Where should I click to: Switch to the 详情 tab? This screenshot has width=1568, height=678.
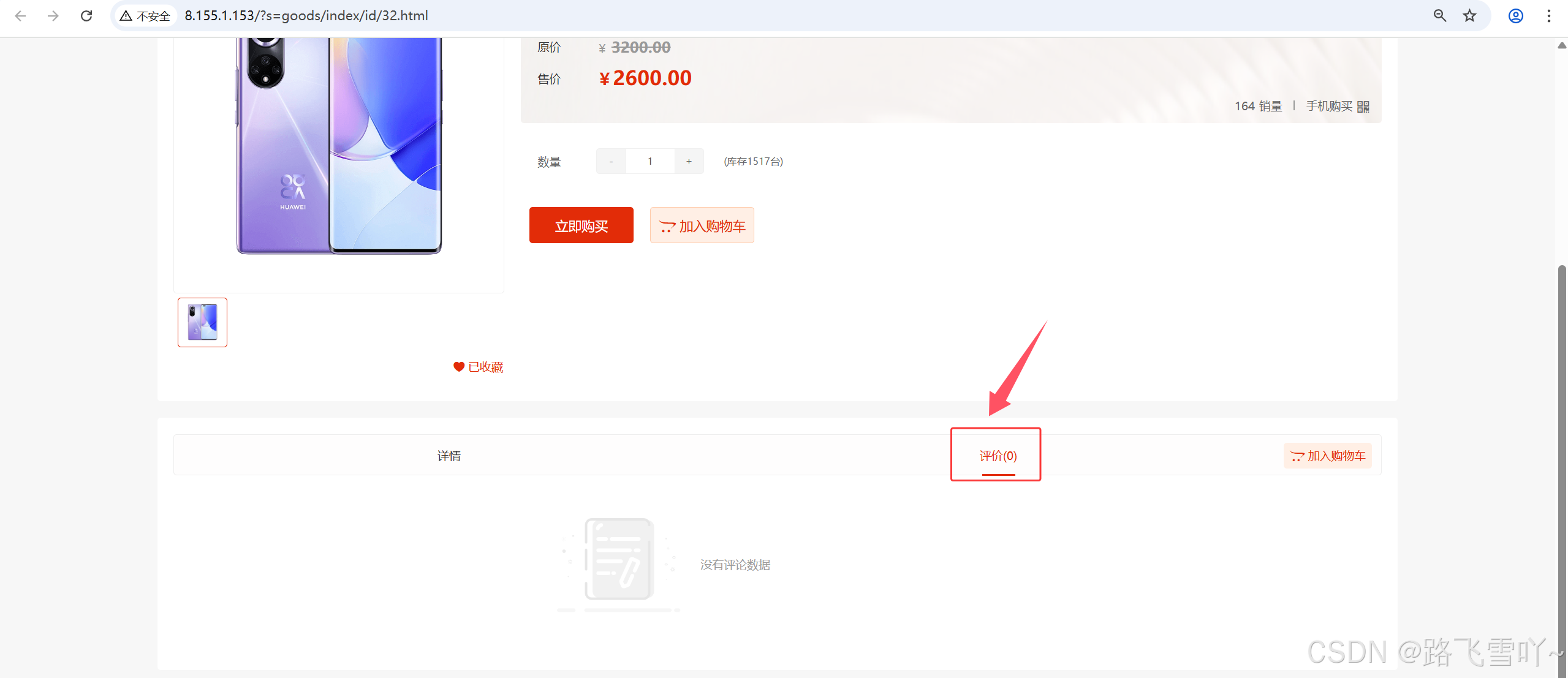449,456
